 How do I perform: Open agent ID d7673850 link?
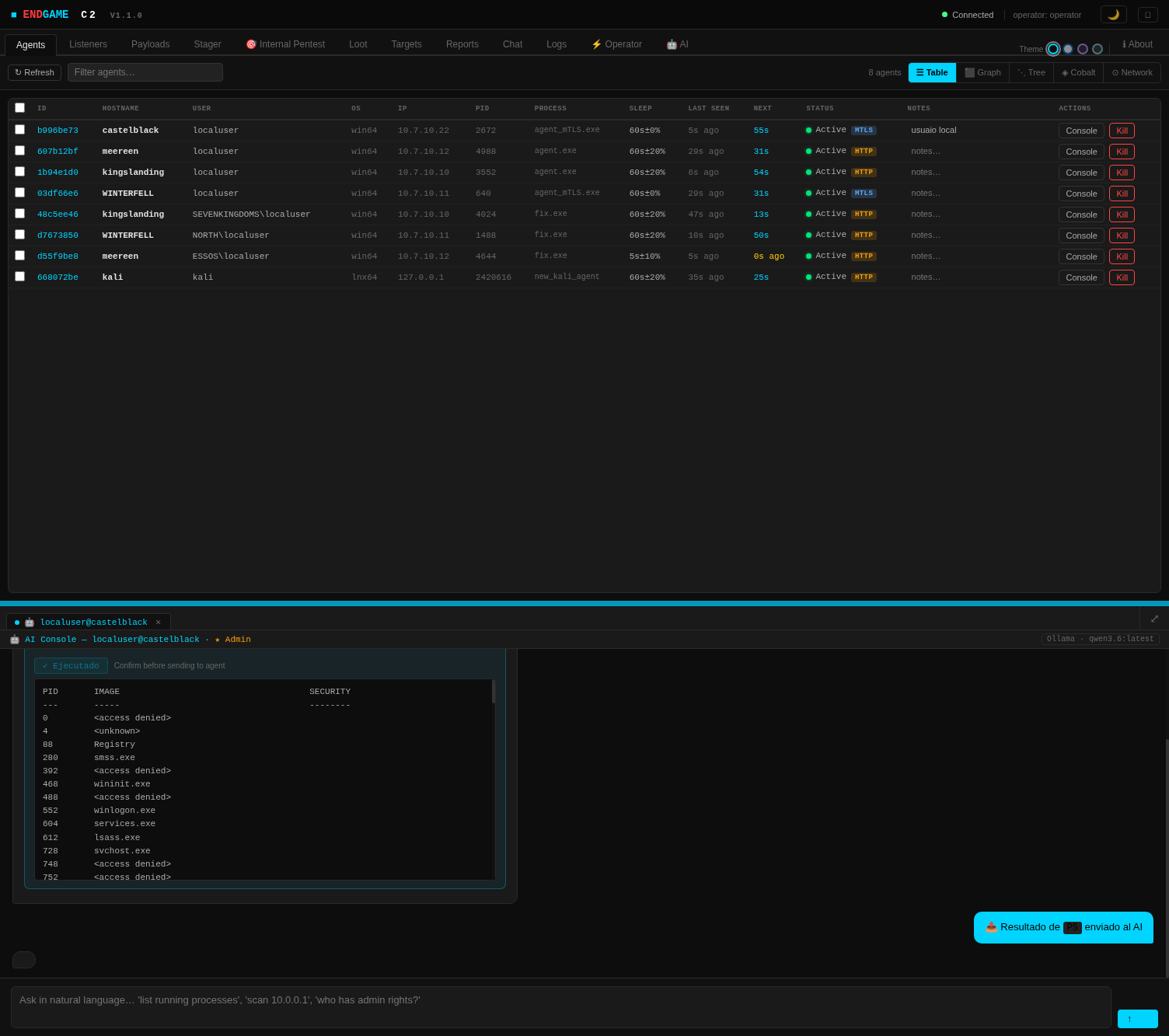tap(58, 235)
